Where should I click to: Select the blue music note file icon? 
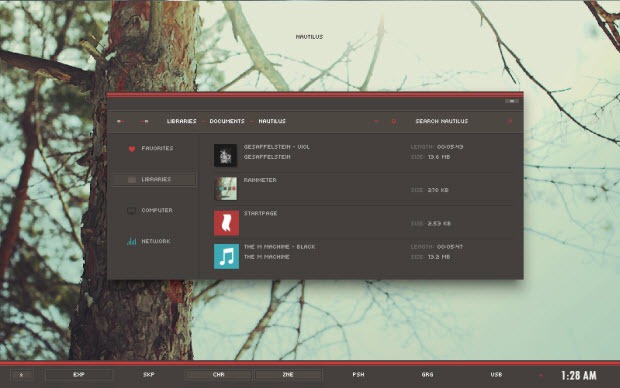point(226,256)
